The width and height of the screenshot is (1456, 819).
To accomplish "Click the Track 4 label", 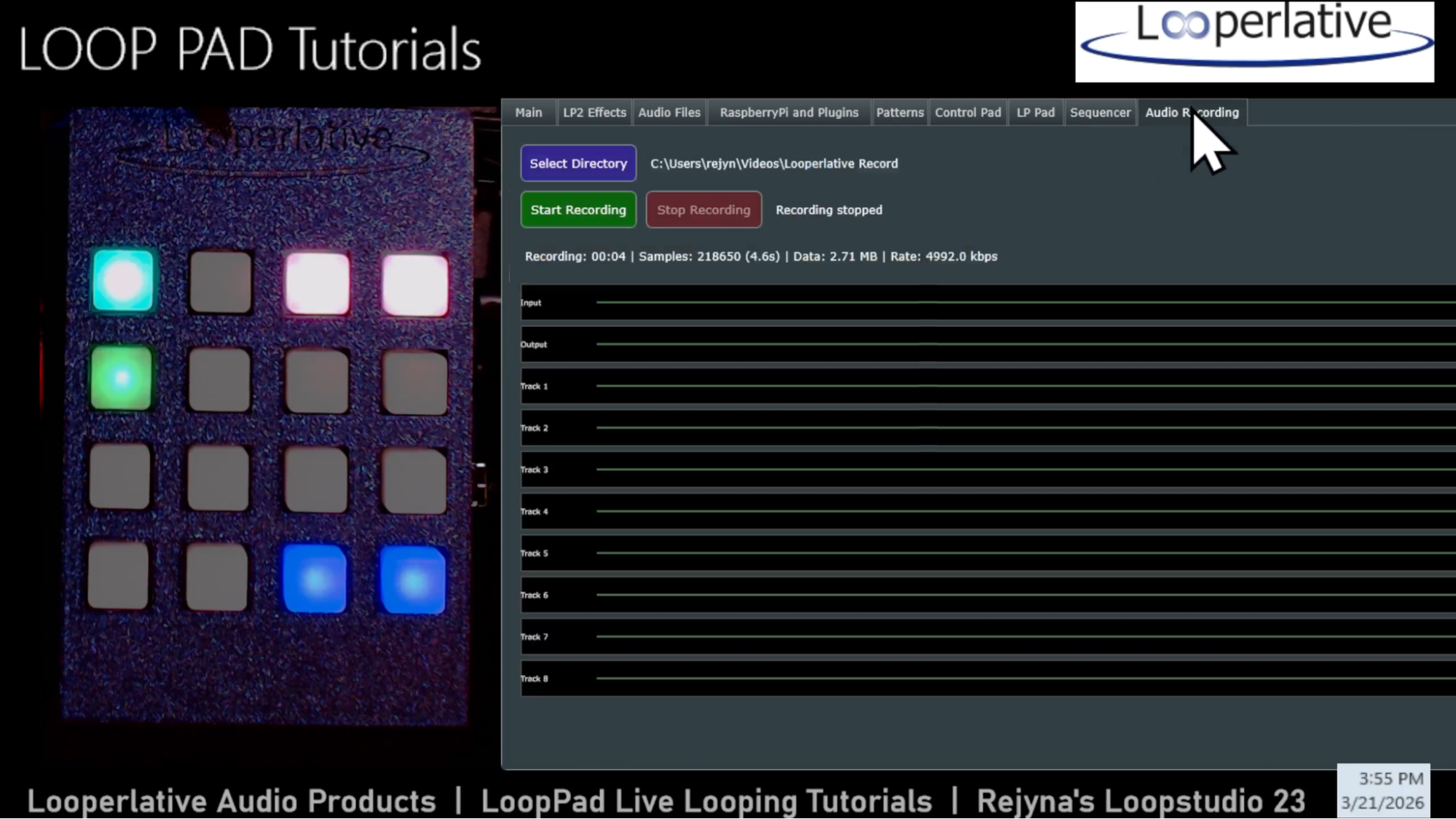I will (x=534, y=512).
